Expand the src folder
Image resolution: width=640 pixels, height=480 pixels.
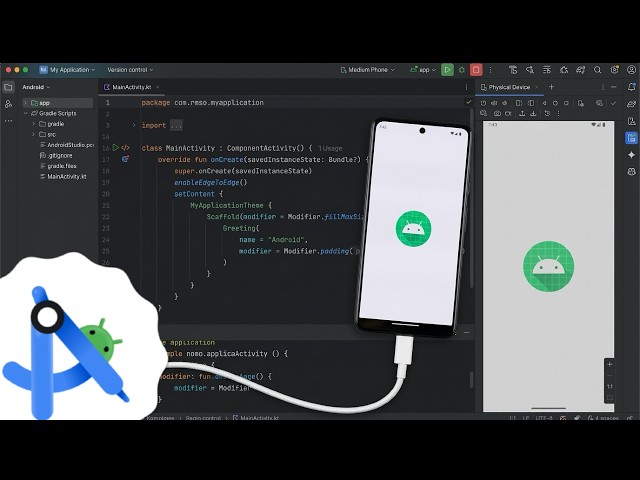pyautogui.click(x=33, y=134)
